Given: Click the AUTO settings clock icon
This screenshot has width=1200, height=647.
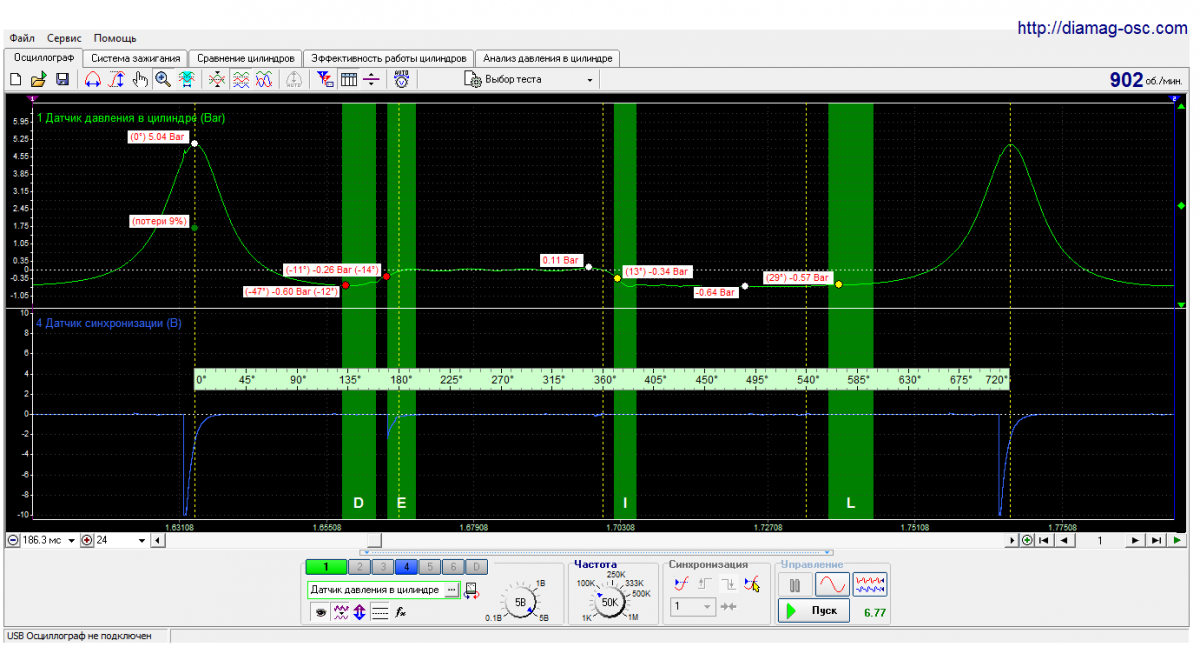Looking at the screenshot, I should [x=401, y=79].
